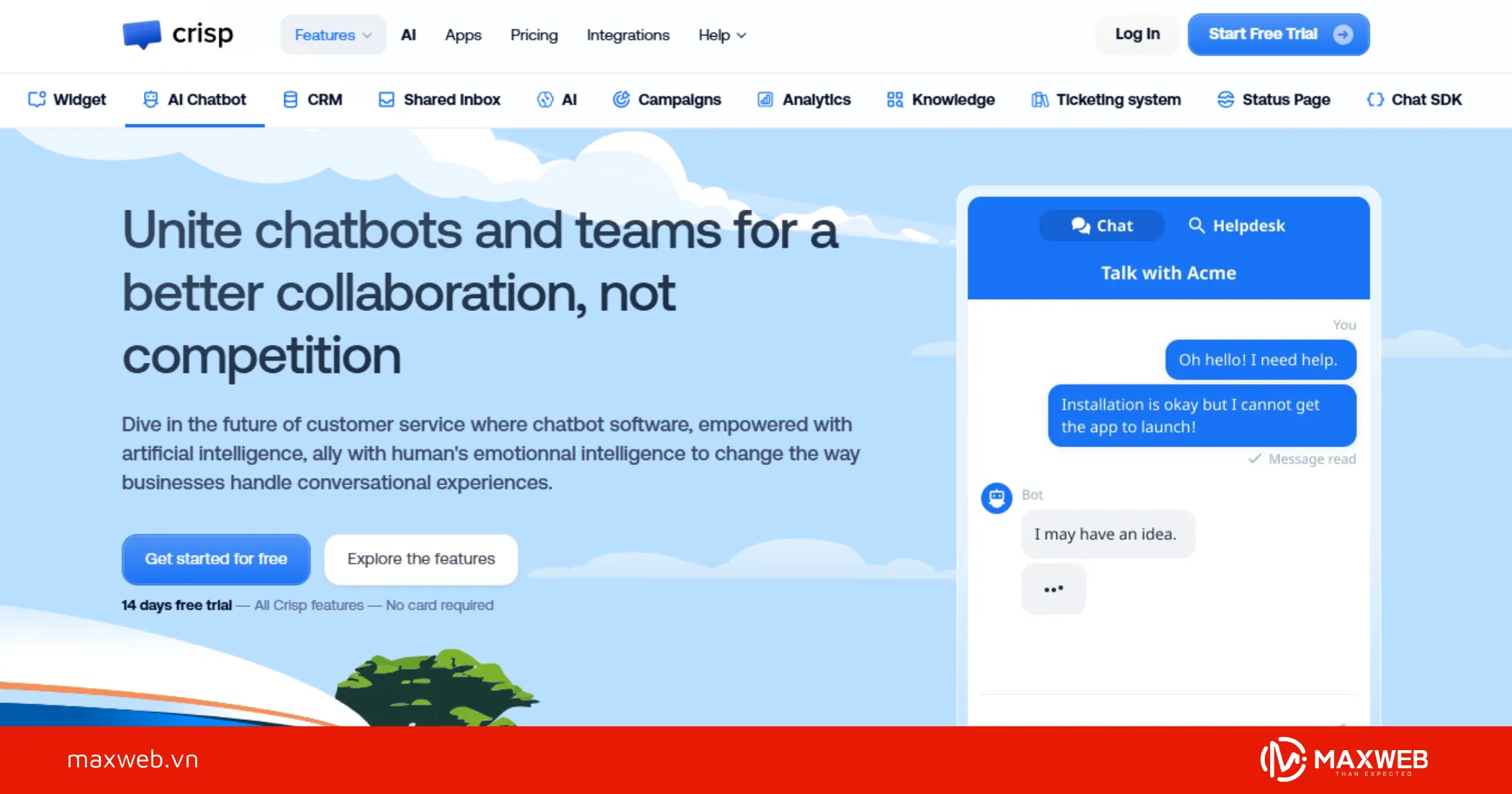Viewport: 1512px width, 794px height.
Task: Click the typing indicator bubble from Bot
Action: pyautogui.click(x=1053, y=588)
